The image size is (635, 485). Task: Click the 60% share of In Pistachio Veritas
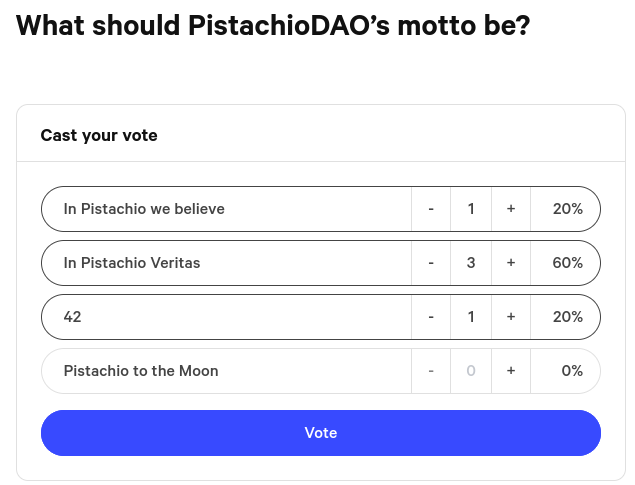click(x=567, y=263)
